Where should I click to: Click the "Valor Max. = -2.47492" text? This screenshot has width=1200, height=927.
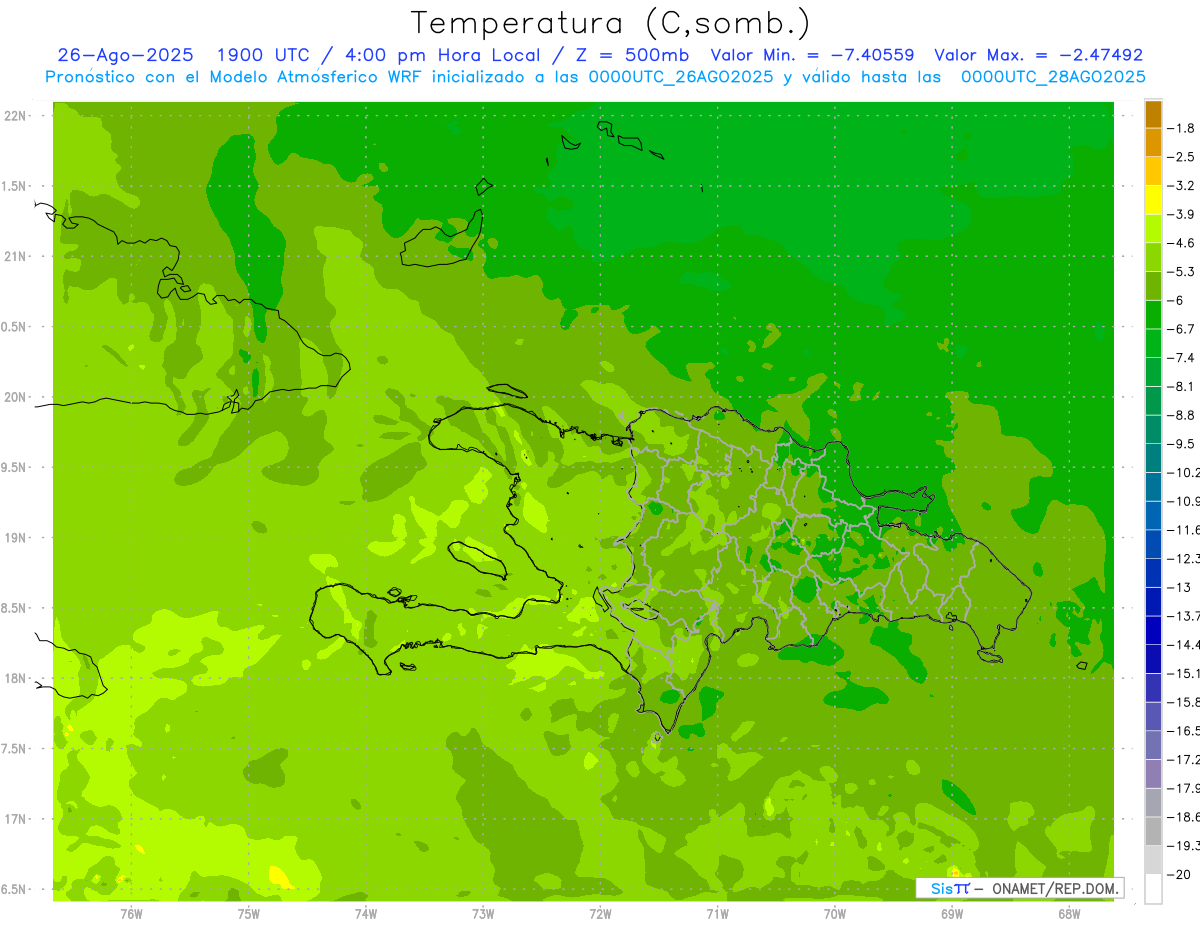[x=1039, y=56]
